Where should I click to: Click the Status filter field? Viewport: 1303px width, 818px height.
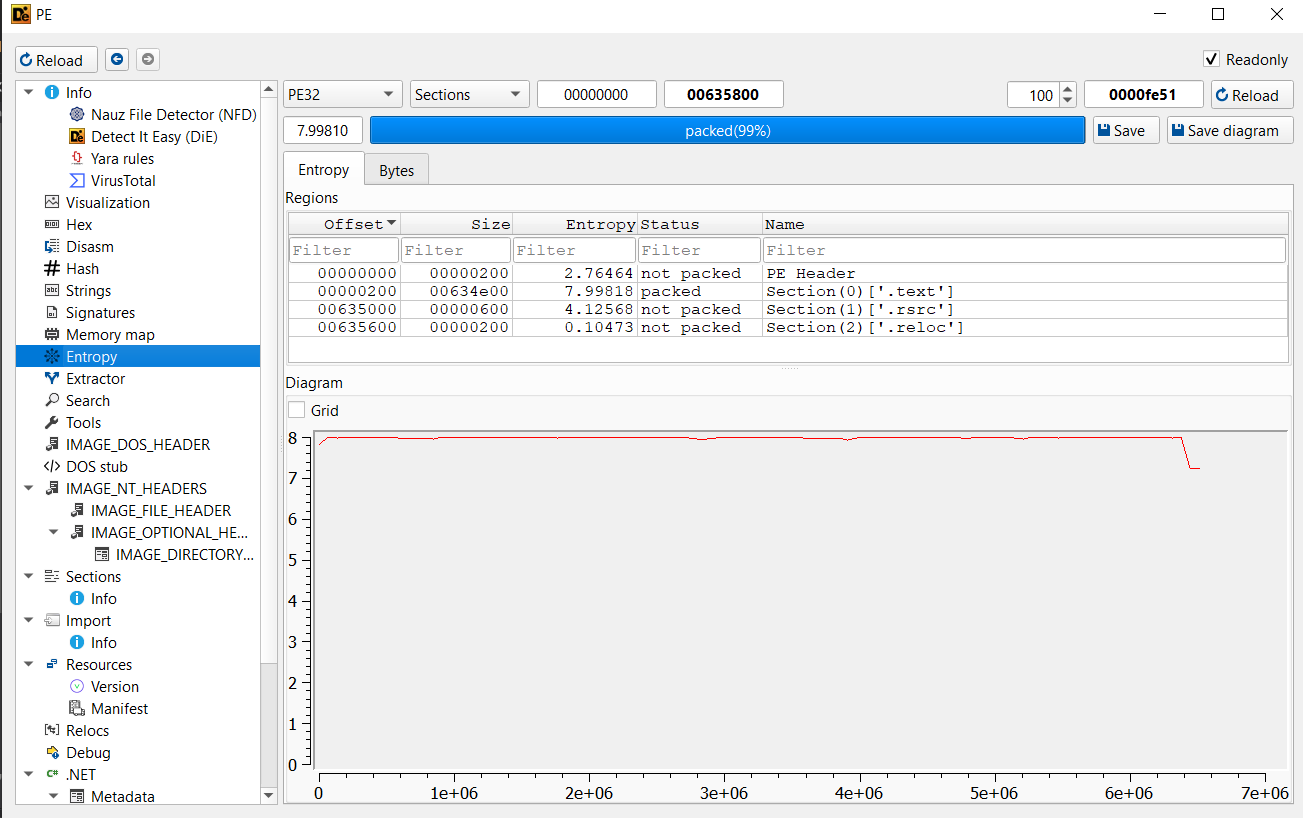pyautogui.click(x=699, y=250)
